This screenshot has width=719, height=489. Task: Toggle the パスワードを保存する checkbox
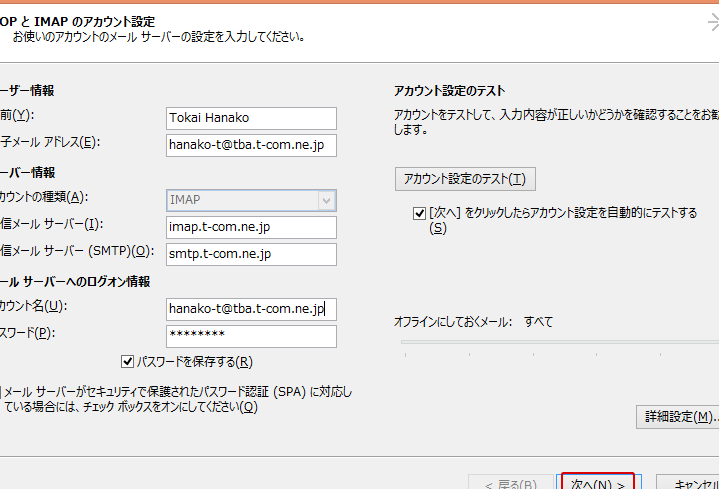(127, 362)
